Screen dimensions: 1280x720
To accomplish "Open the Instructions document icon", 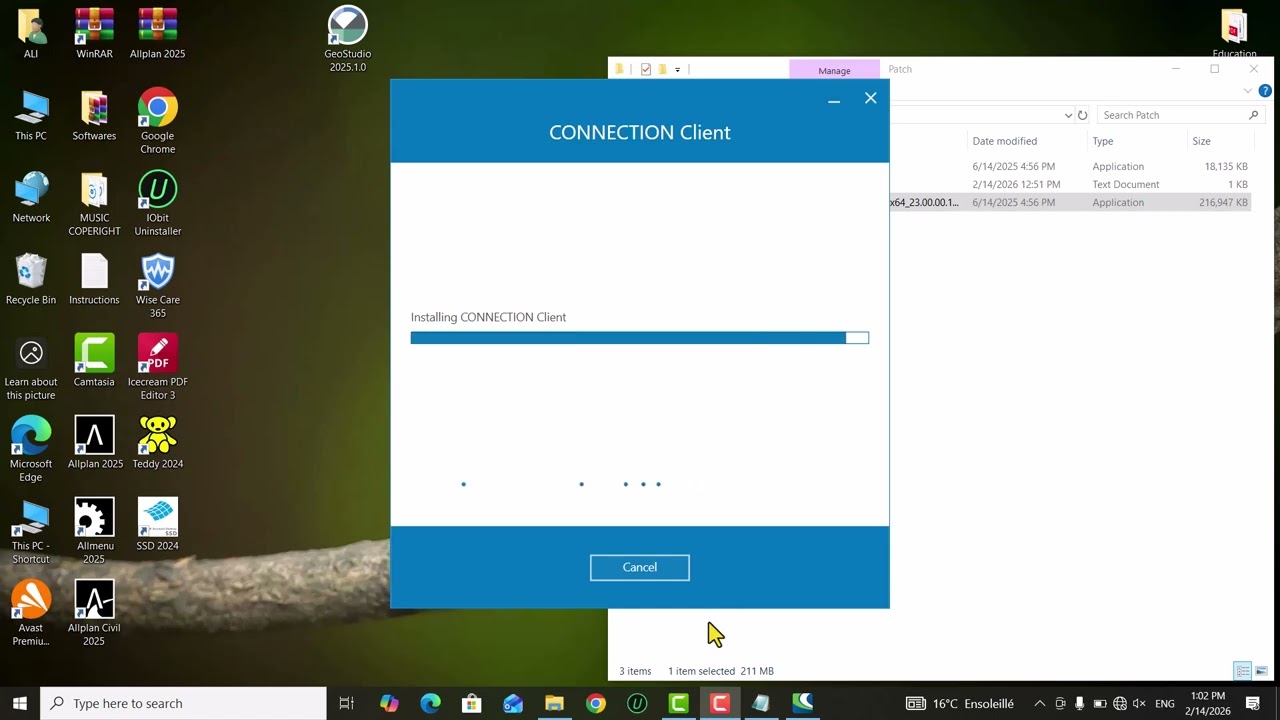I will (x=94, y=280).
